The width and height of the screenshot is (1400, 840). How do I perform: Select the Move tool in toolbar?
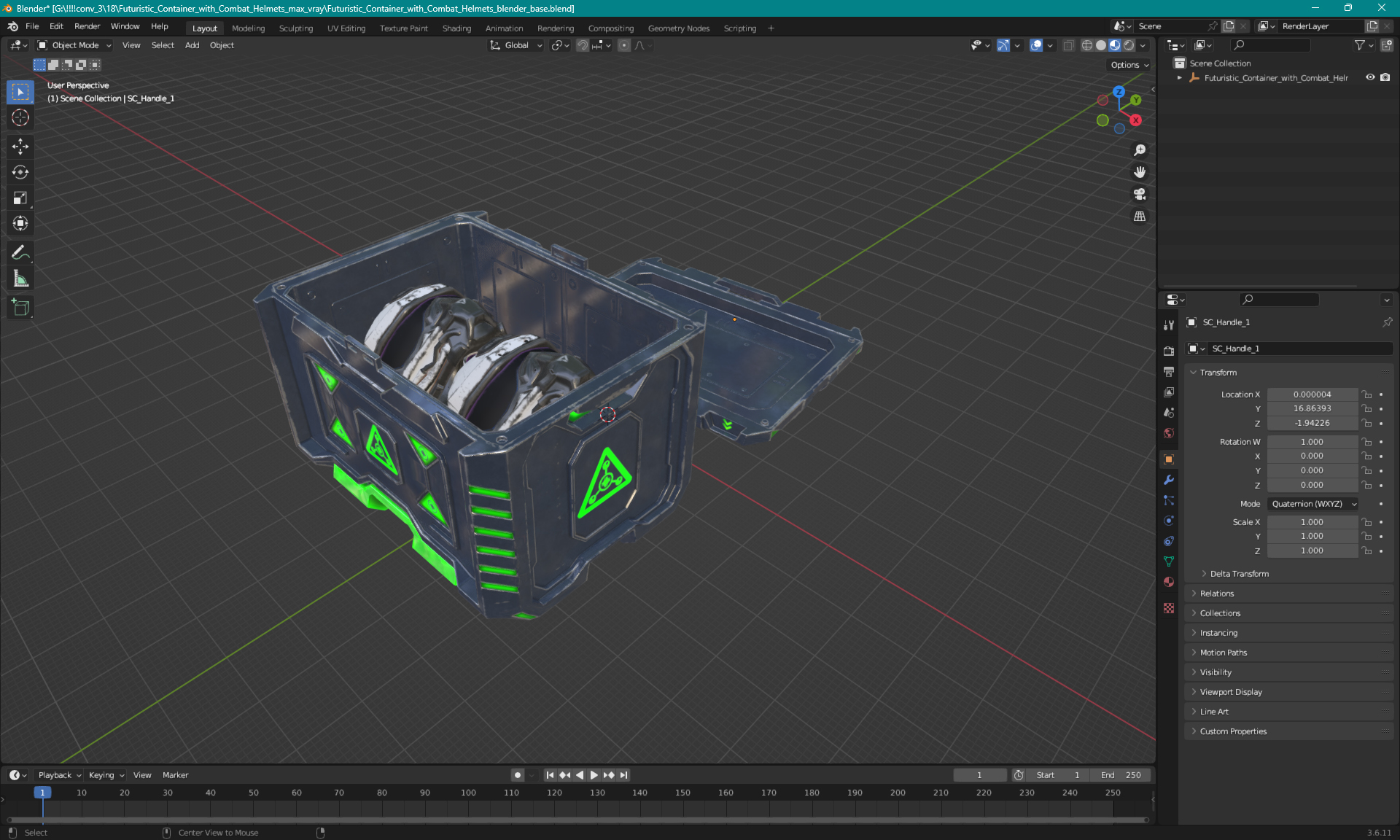(21, 146)
